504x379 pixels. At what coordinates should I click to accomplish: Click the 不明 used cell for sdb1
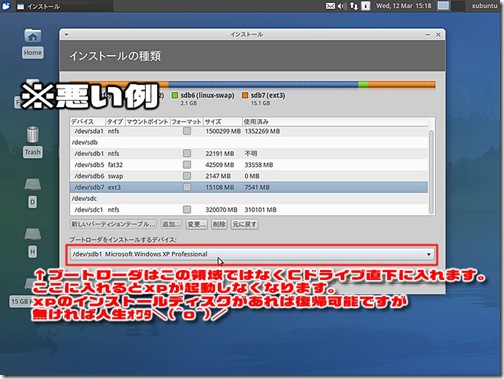point(251,153)
